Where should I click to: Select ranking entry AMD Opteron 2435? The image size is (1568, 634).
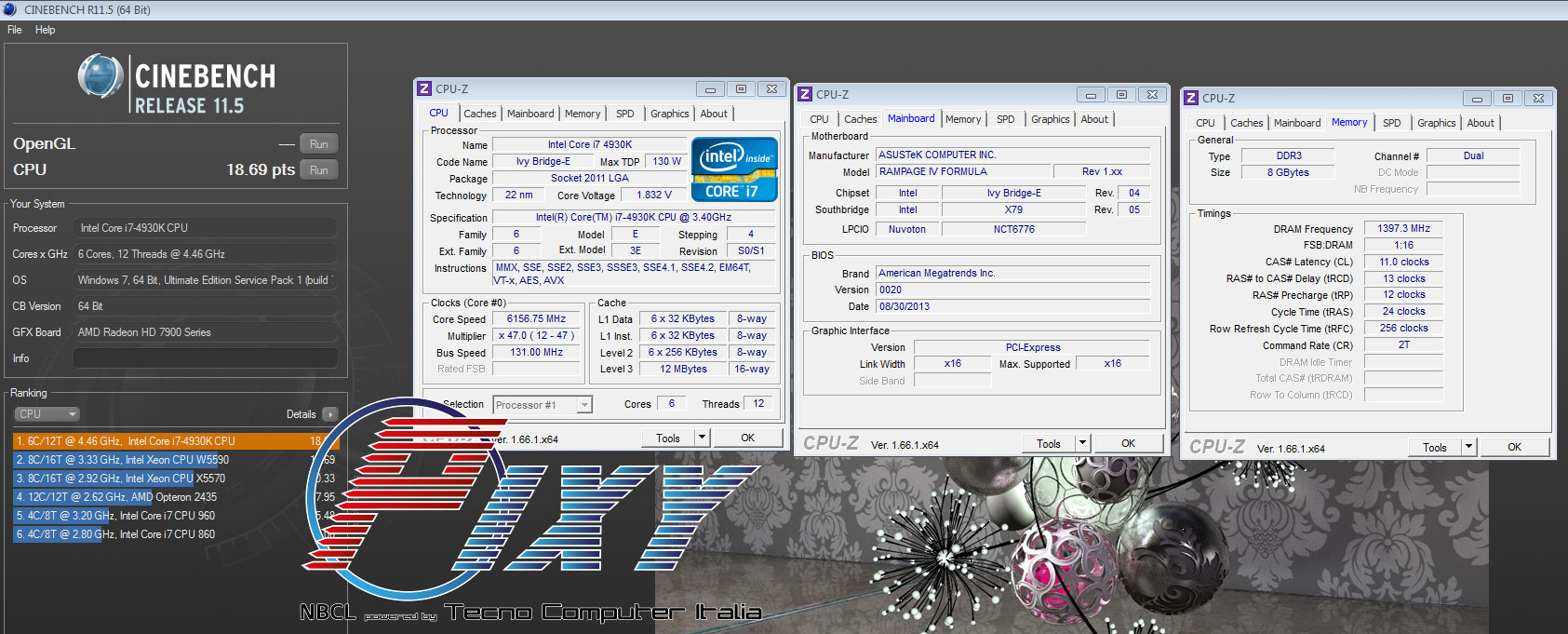[x=176, y=497]
